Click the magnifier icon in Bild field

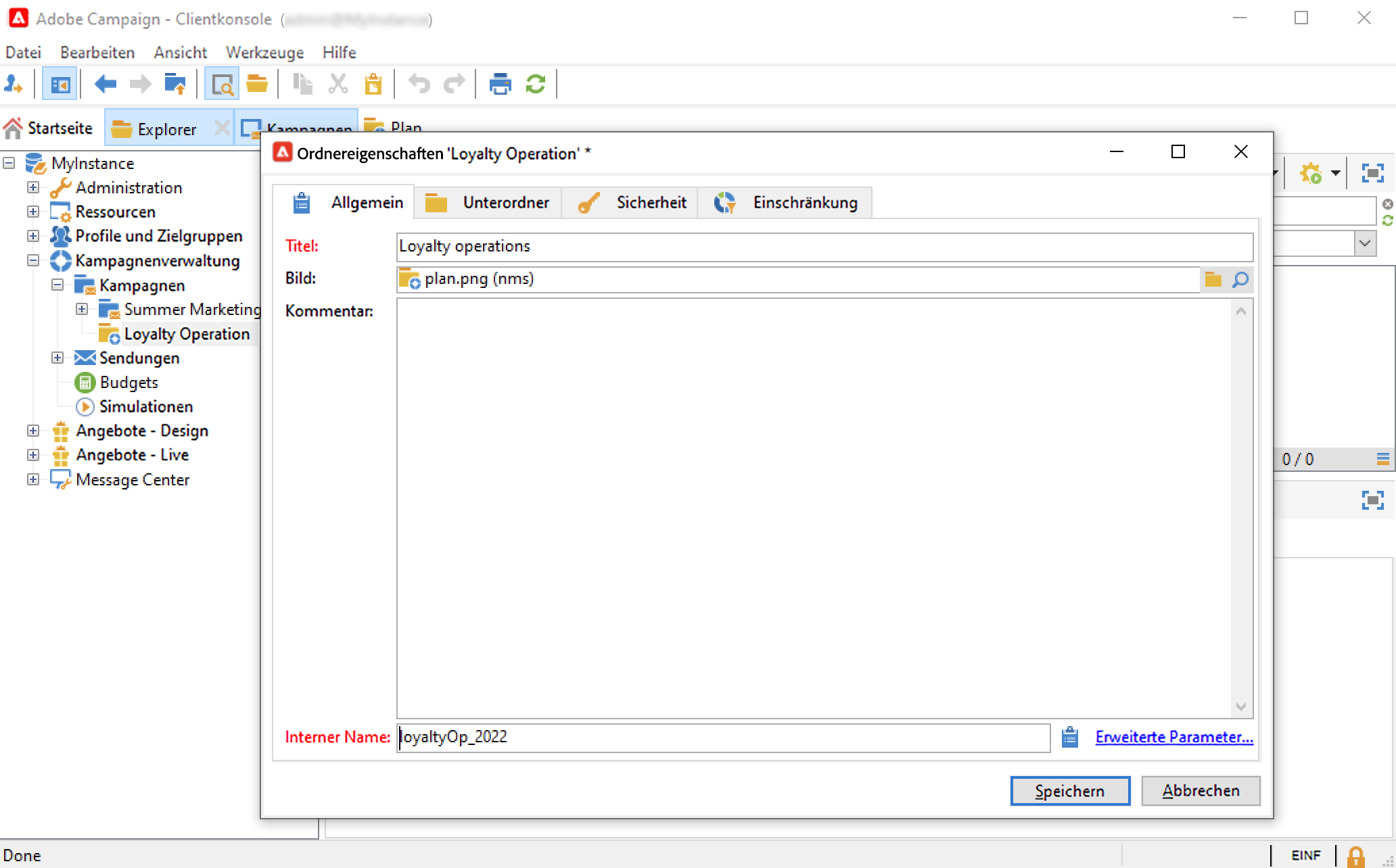[1240, 279]
